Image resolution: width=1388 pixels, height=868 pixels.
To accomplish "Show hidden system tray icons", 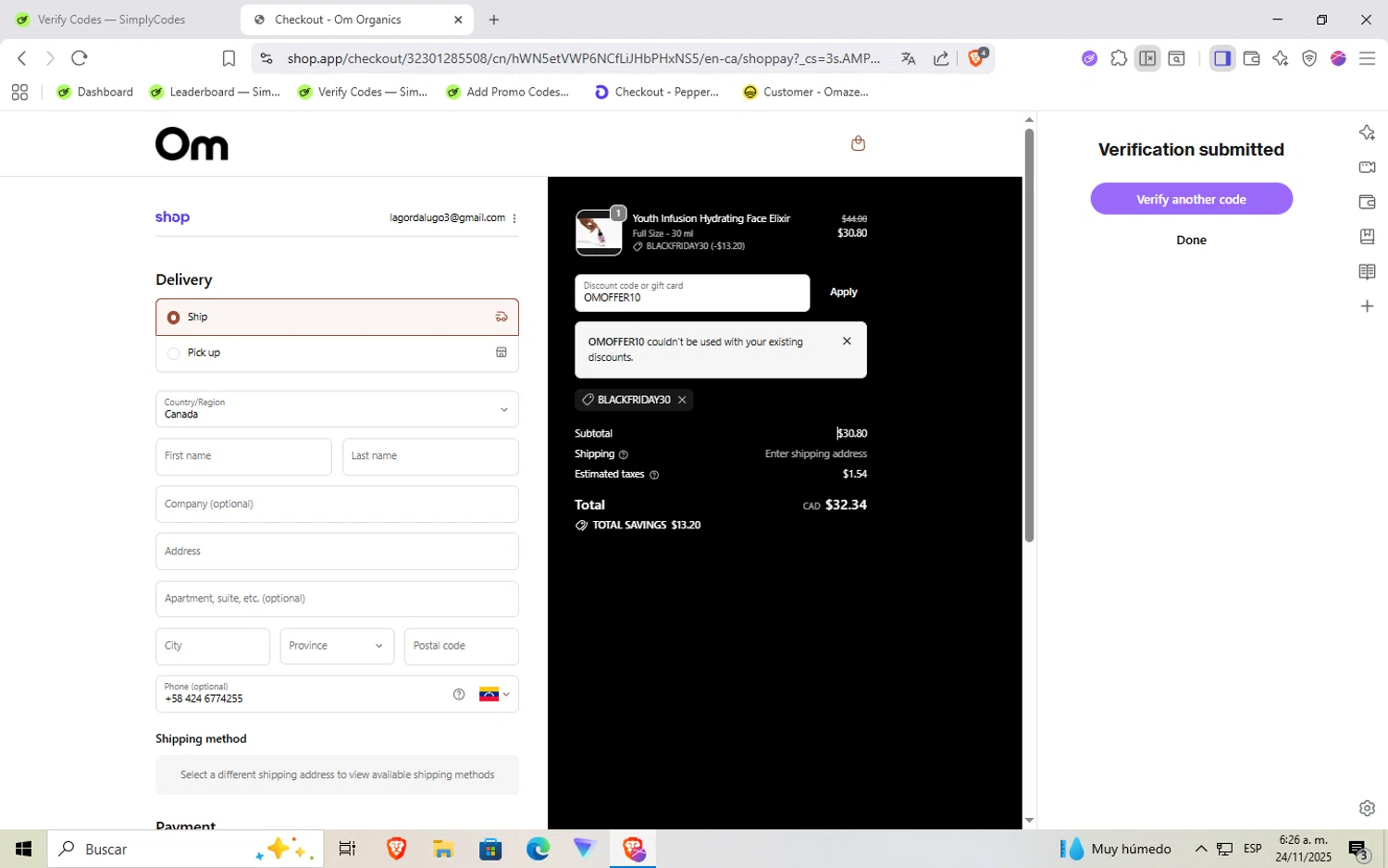I will (x=1201, y=849).
